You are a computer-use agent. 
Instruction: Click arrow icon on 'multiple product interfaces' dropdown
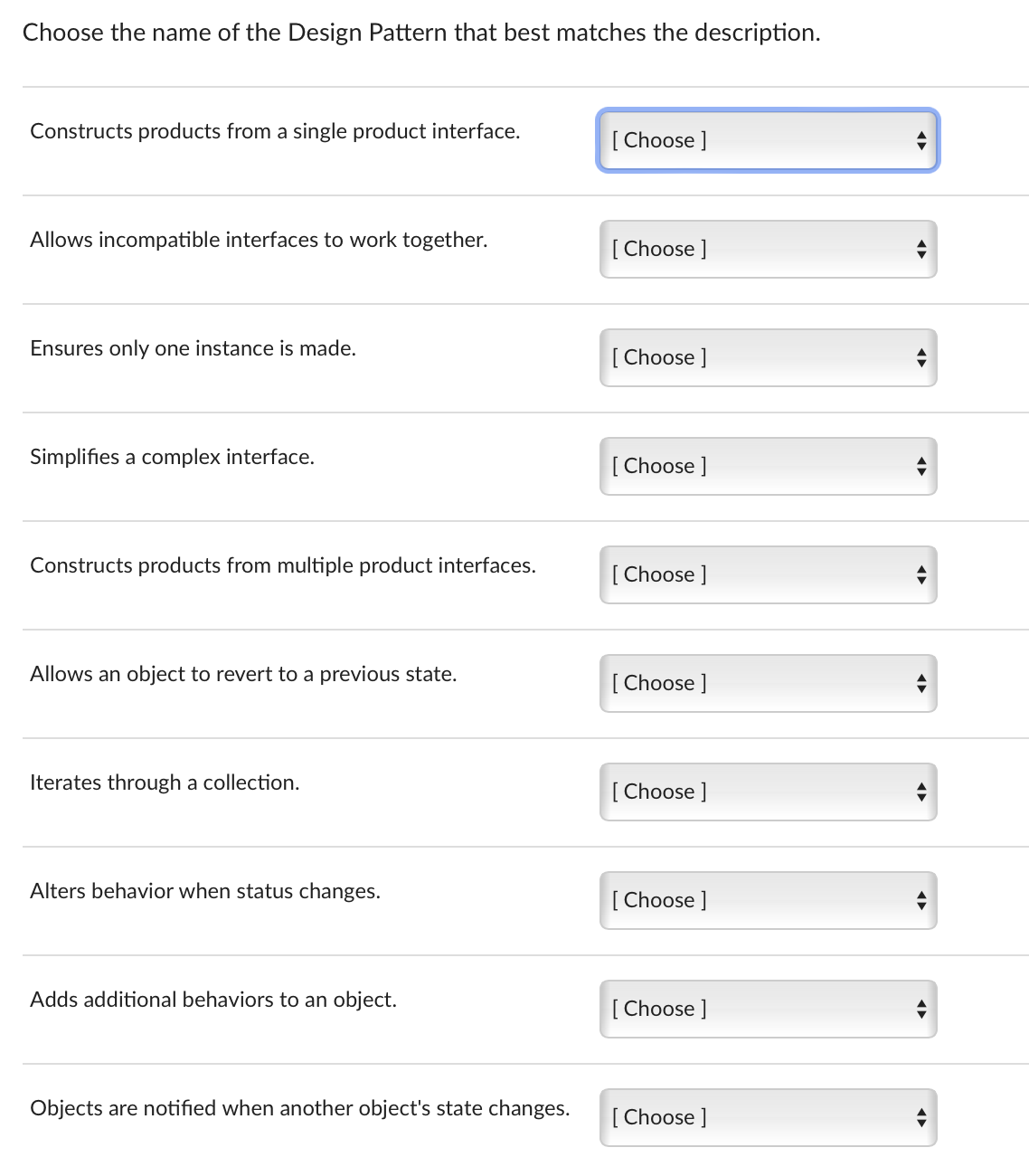(920, 574)
